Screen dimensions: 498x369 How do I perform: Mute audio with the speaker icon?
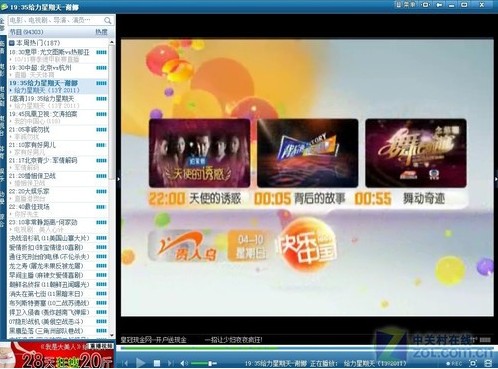[x=184, y=363]
